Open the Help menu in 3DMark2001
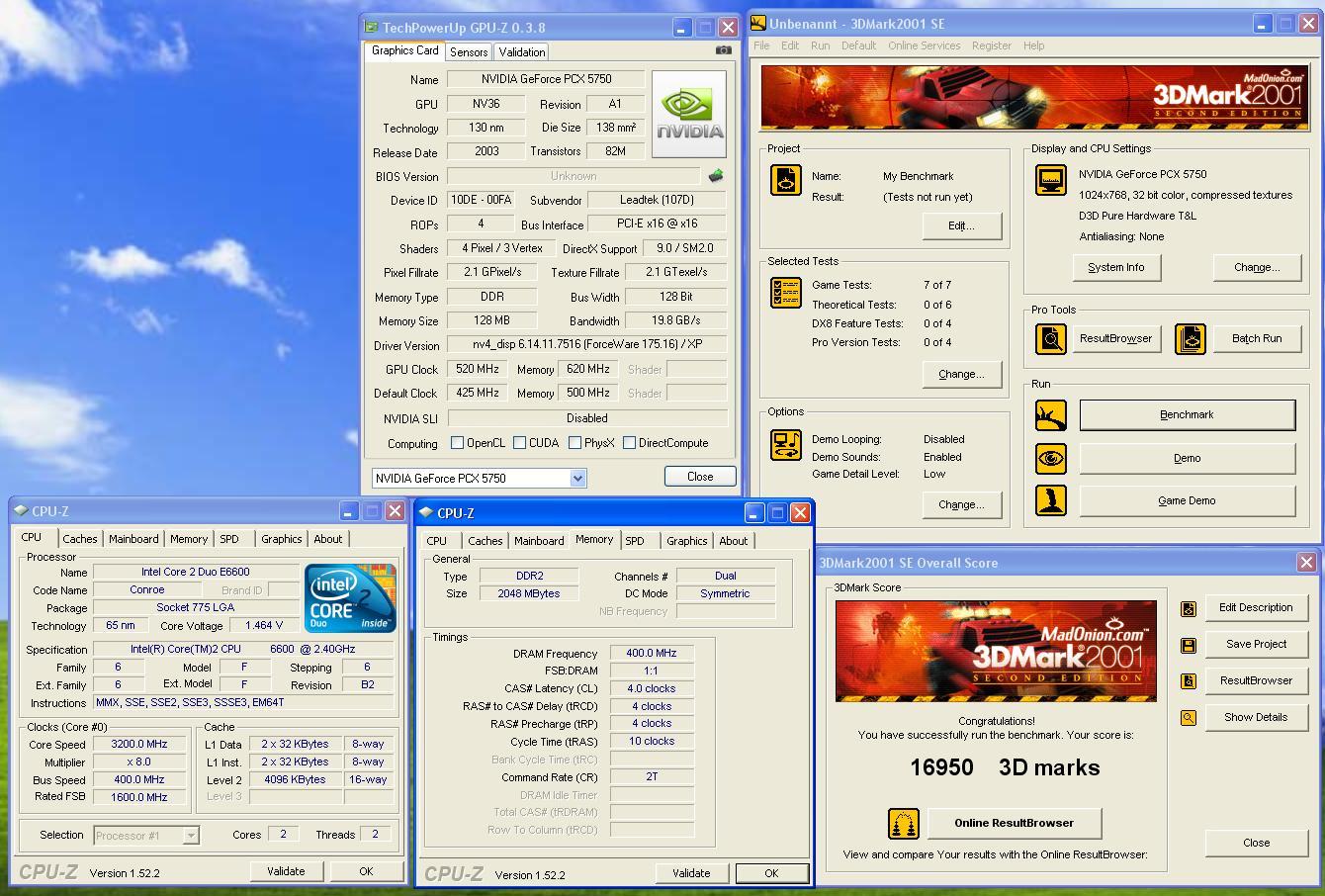Image resolution: width=1325 pixels, height=896 pixels. click(1034, 45)
